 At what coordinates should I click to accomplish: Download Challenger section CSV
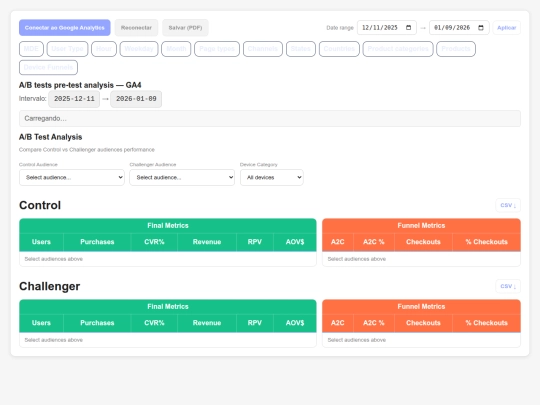(508, 286)
